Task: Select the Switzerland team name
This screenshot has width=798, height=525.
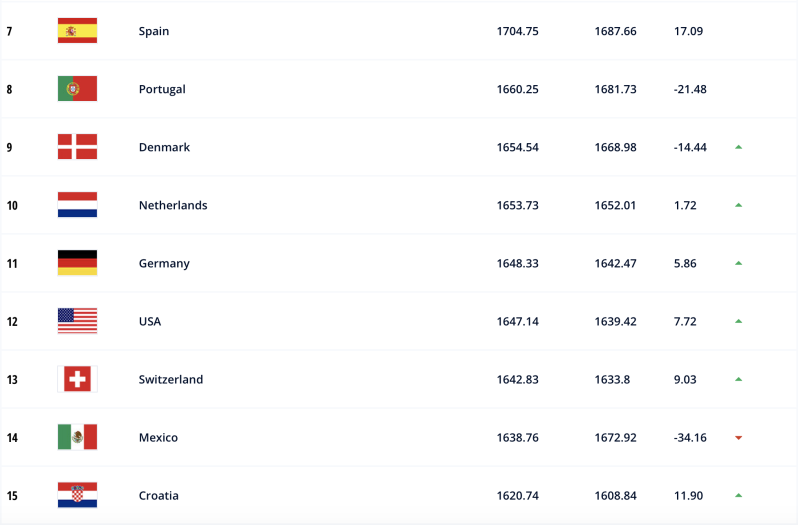Action: point(171,380)
